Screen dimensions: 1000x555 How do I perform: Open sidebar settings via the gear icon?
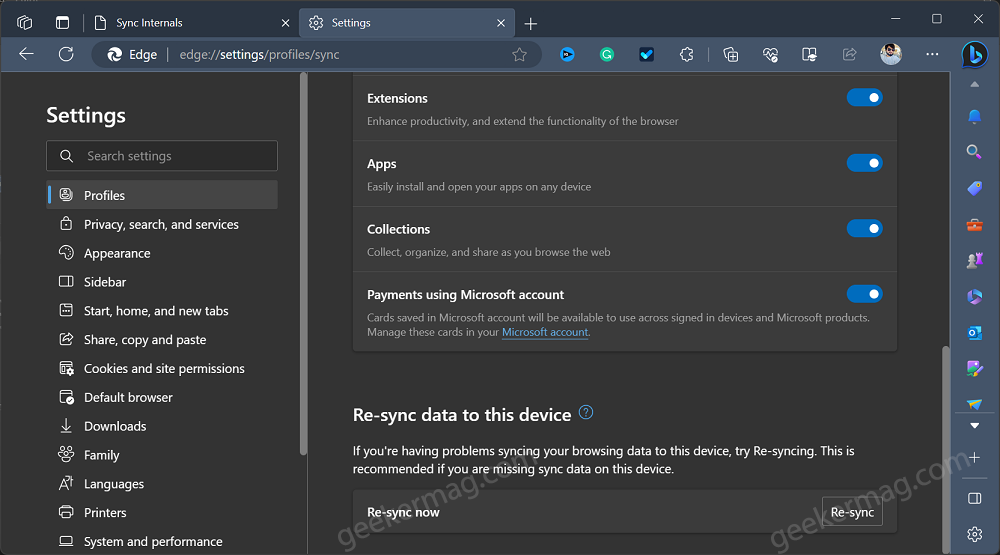[x=974, y=534]
